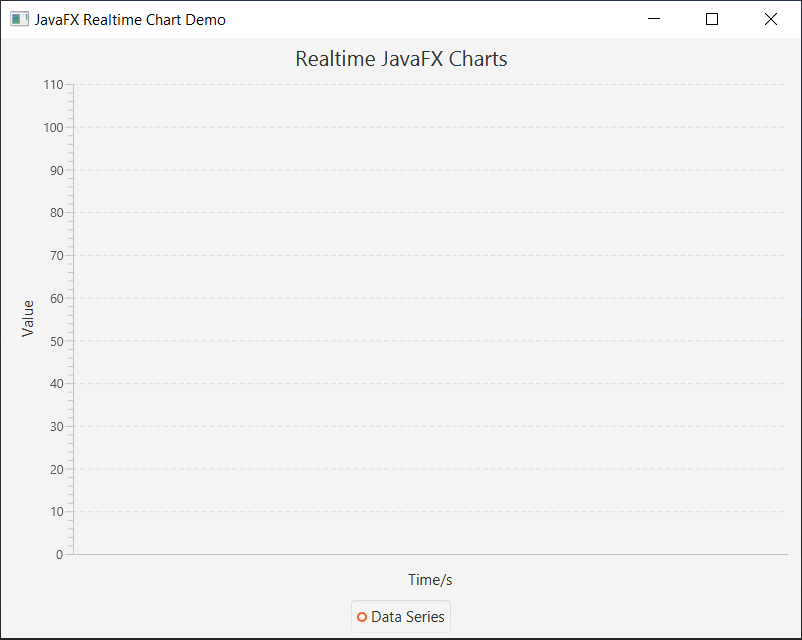Click the 70 tick label on Y axis
Viewport: 802px width, 640px height.
tap(57, 256)
